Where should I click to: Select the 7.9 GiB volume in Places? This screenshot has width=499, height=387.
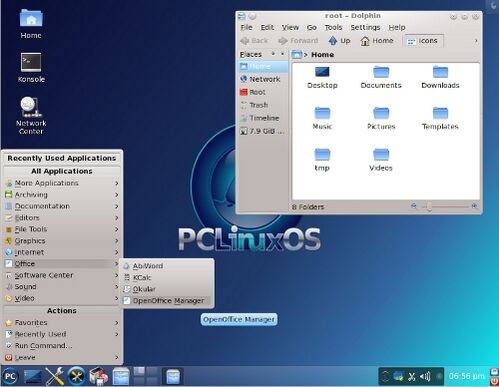pyautogui.click(x=263, y=131)
